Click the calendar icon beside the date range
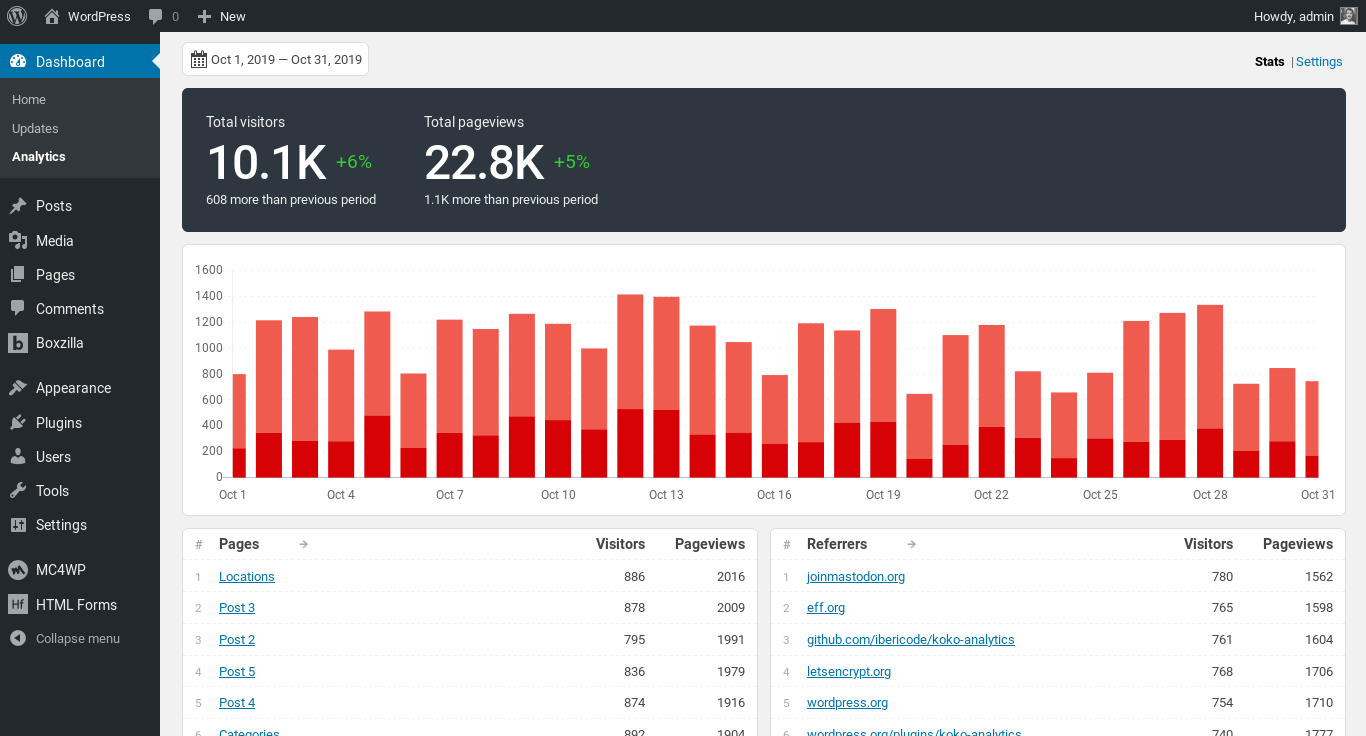Image resolution: width=1366 pixels, height=736 pixels. point(197,58)
